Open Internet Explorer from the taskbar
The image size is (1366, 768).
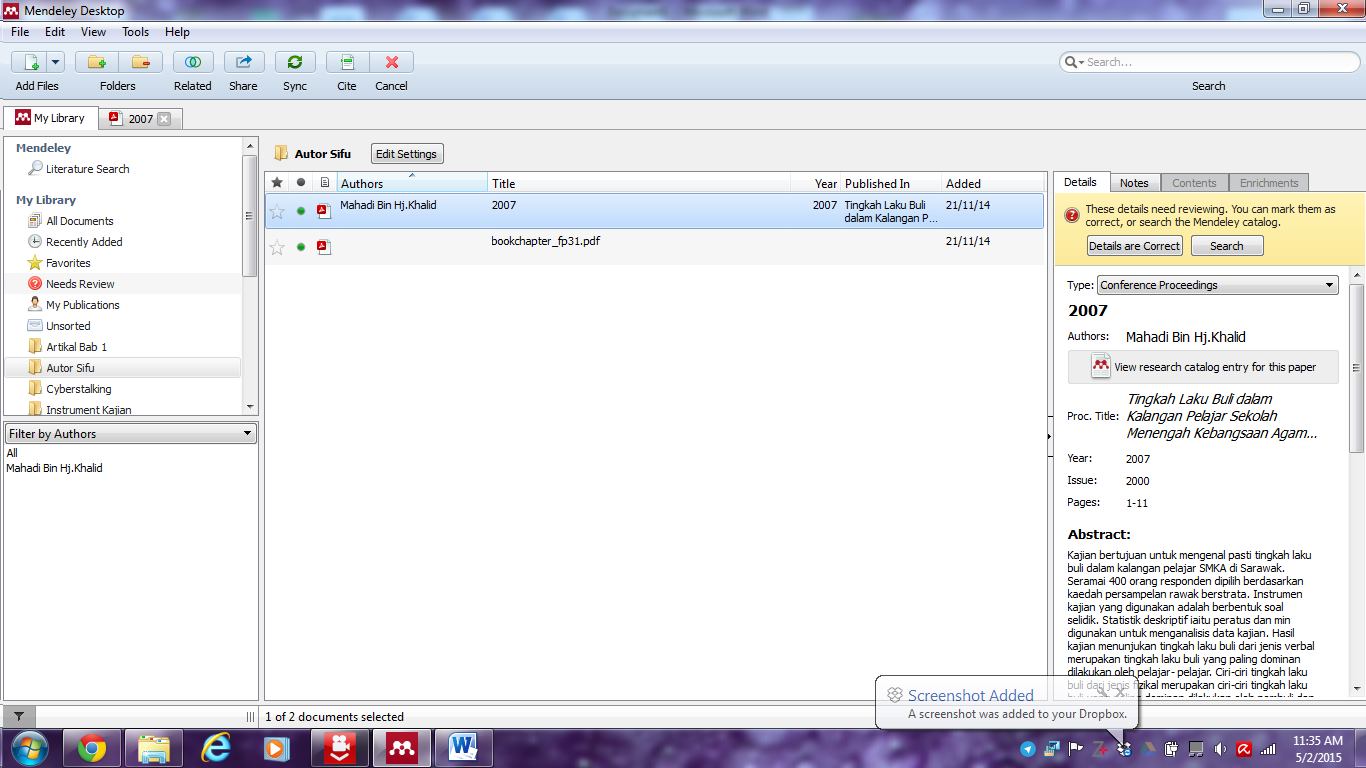(216, 747)
